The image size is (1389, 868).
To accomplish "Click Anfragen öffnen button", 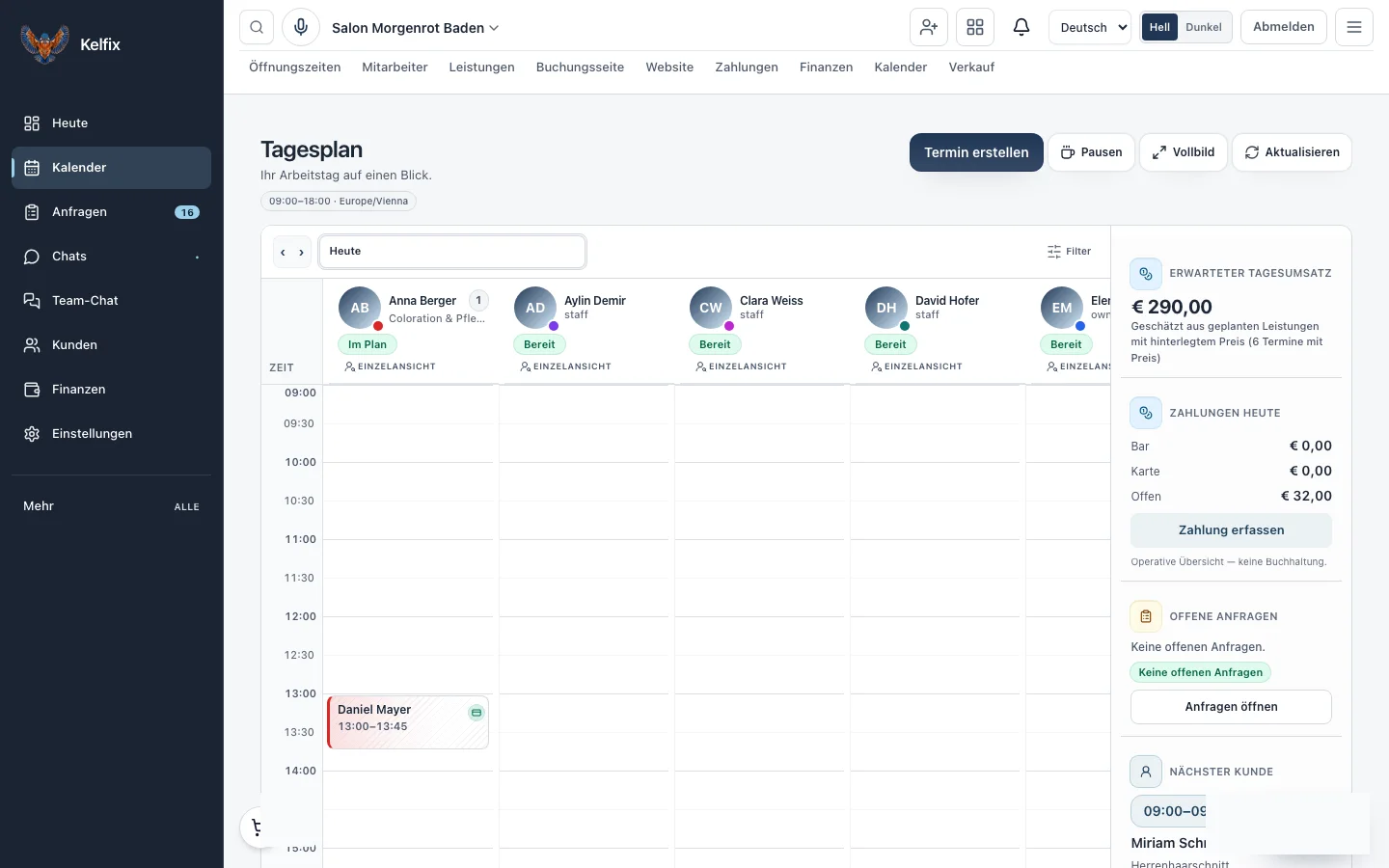I will point(1231,707).
